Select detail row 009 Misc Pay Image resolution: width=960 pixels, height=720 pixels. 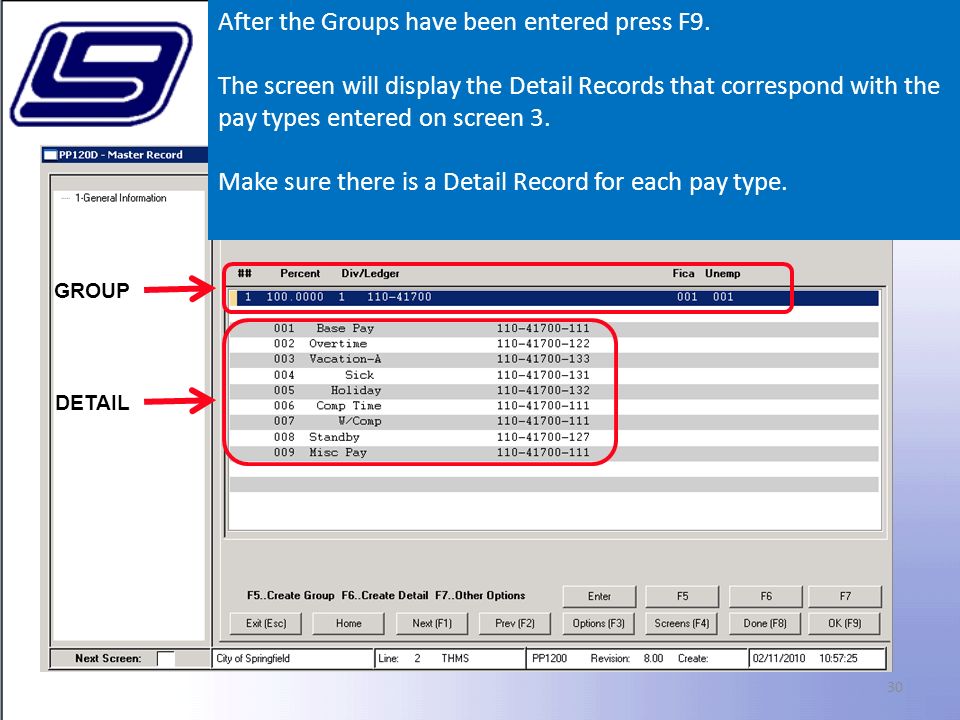coord(554,452)
